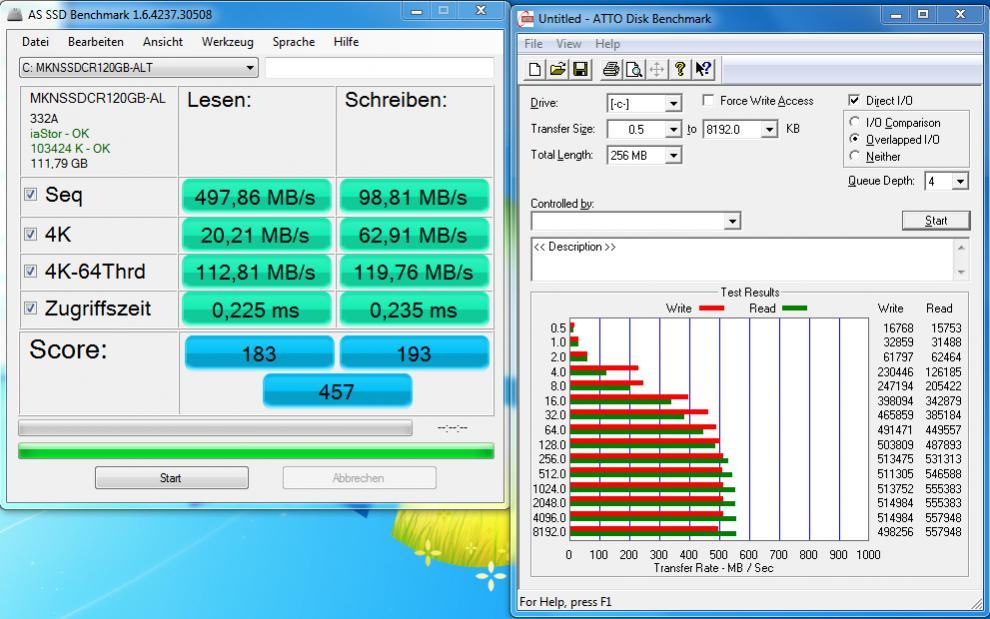Enable Force Write Access checkbox

[708, 100]
